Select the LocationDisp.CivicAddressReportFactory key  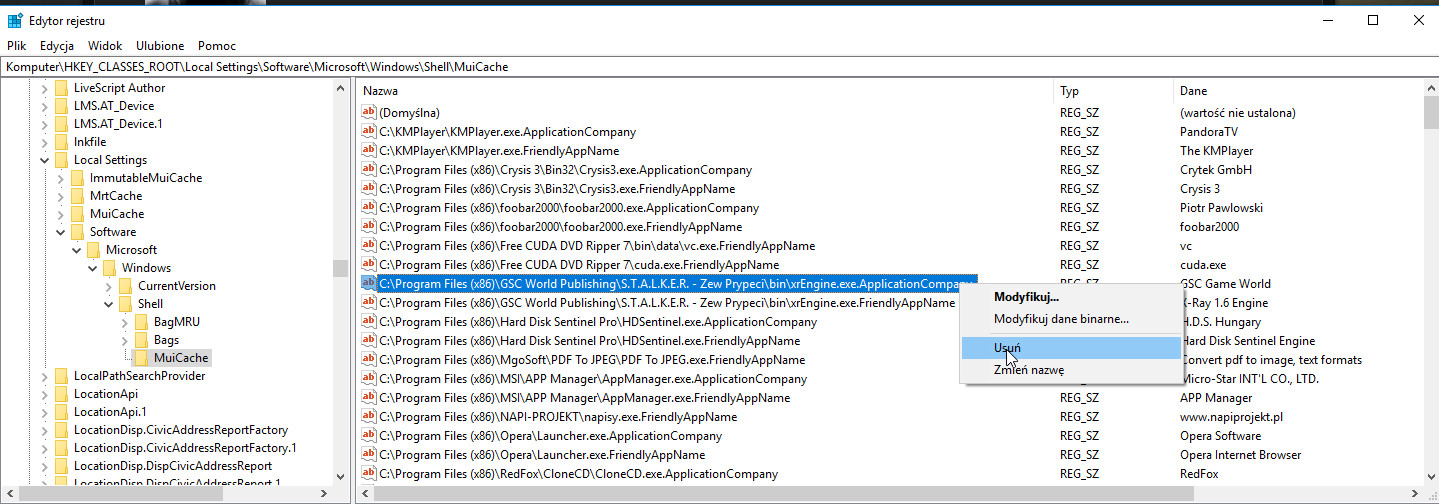[x=180, y=430]
